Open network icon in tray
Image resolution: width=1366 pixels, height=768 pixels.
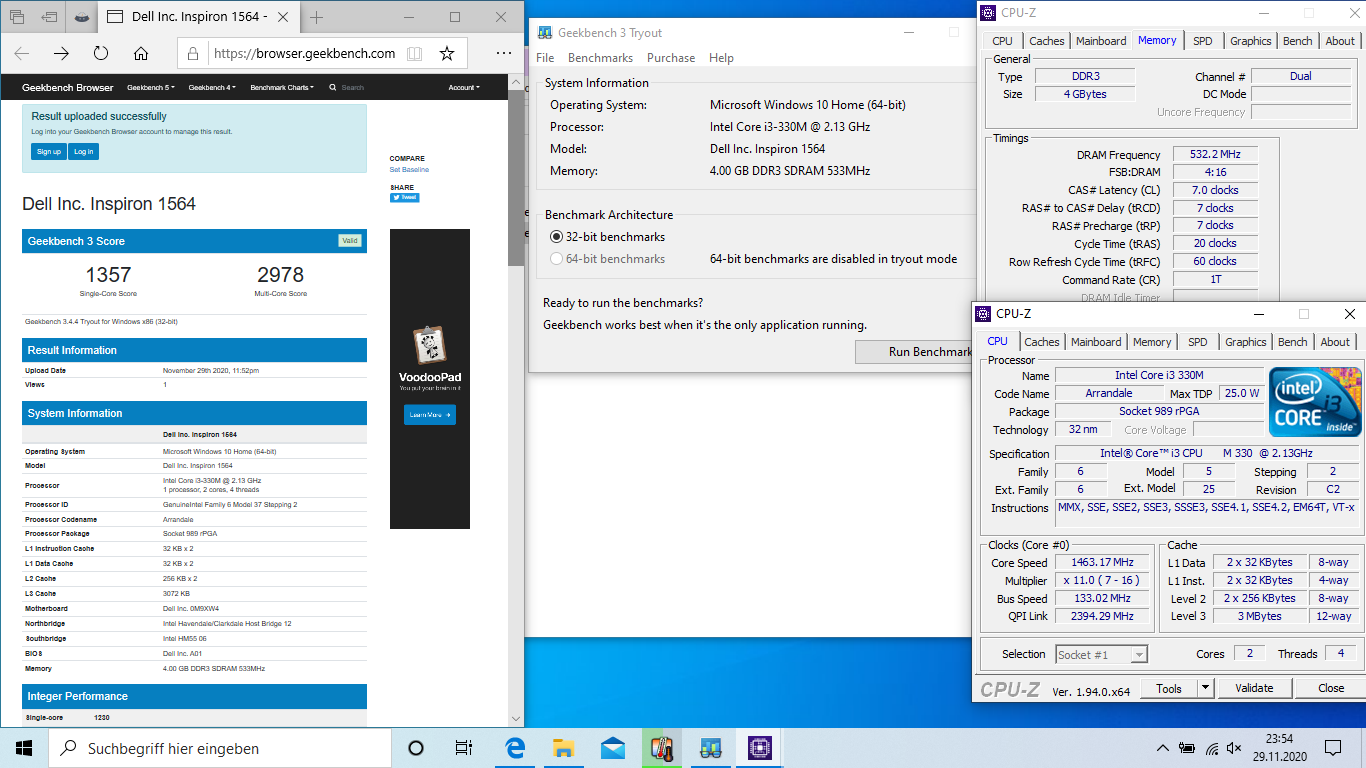[x=1212, y=748]
